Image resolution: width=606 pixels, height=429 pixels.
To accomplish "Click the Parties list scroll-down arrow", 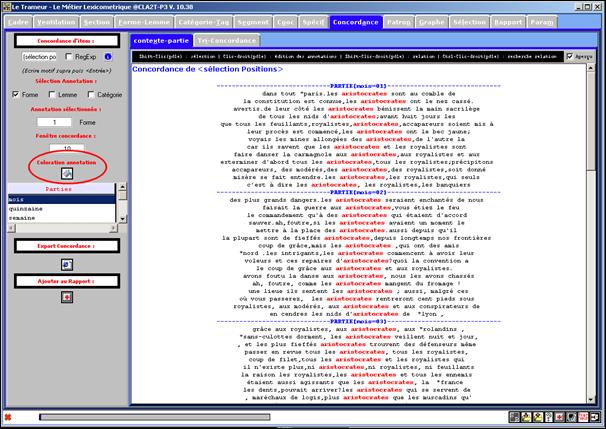I will (x=122, y=219).
